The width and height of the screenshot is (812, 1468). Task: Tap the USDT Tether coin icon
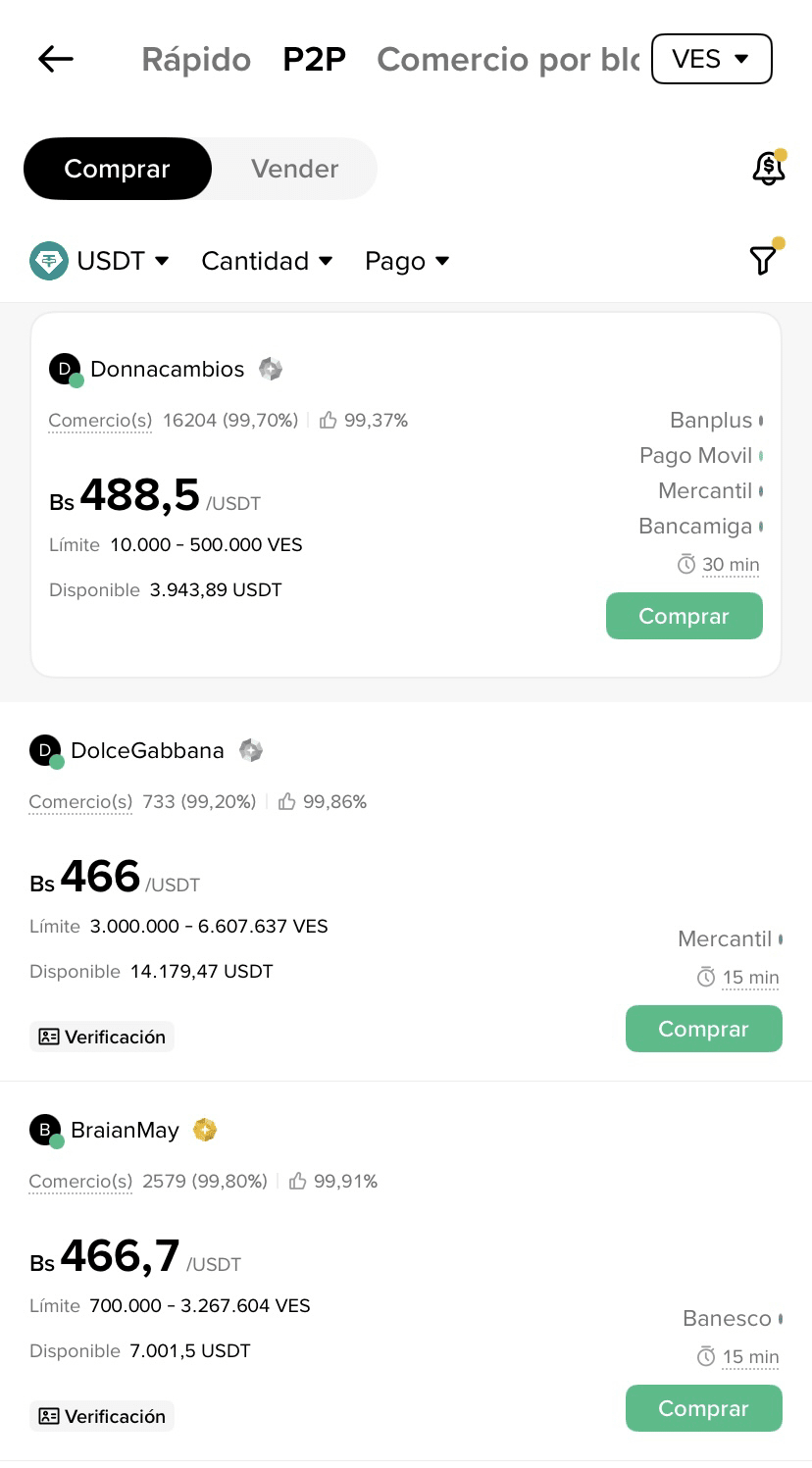(48, 261)
